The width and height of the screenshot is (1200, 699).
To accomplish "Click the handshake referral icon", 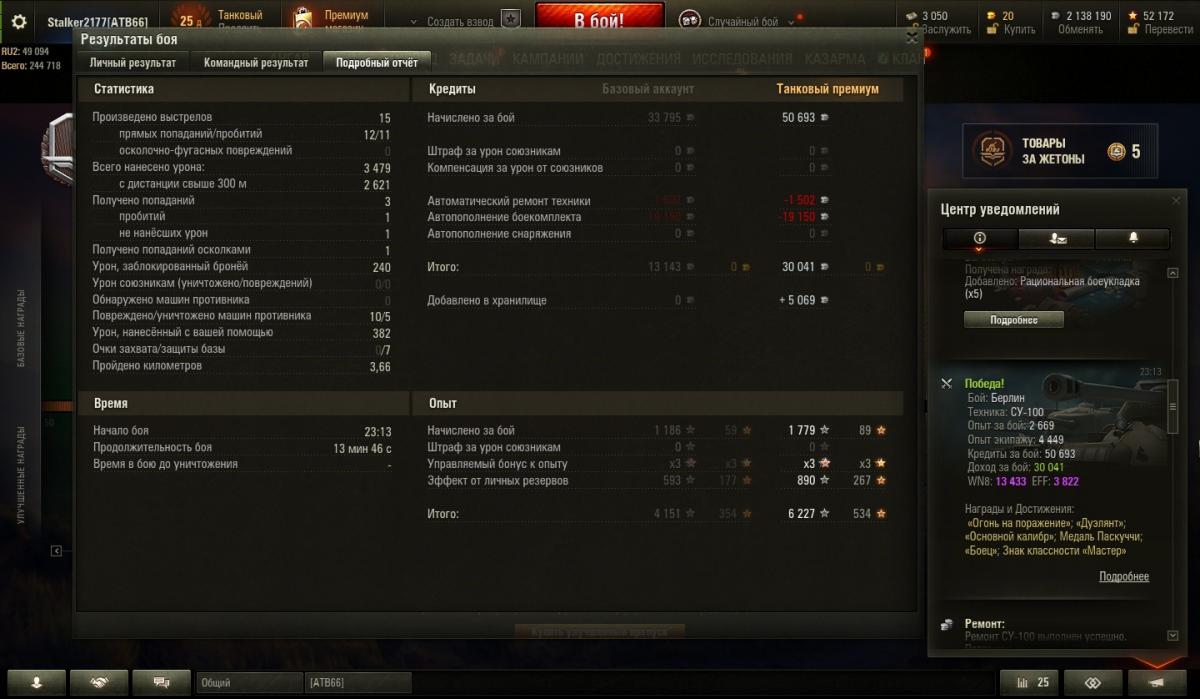I will pyautogui.click(x=100, y=682).
